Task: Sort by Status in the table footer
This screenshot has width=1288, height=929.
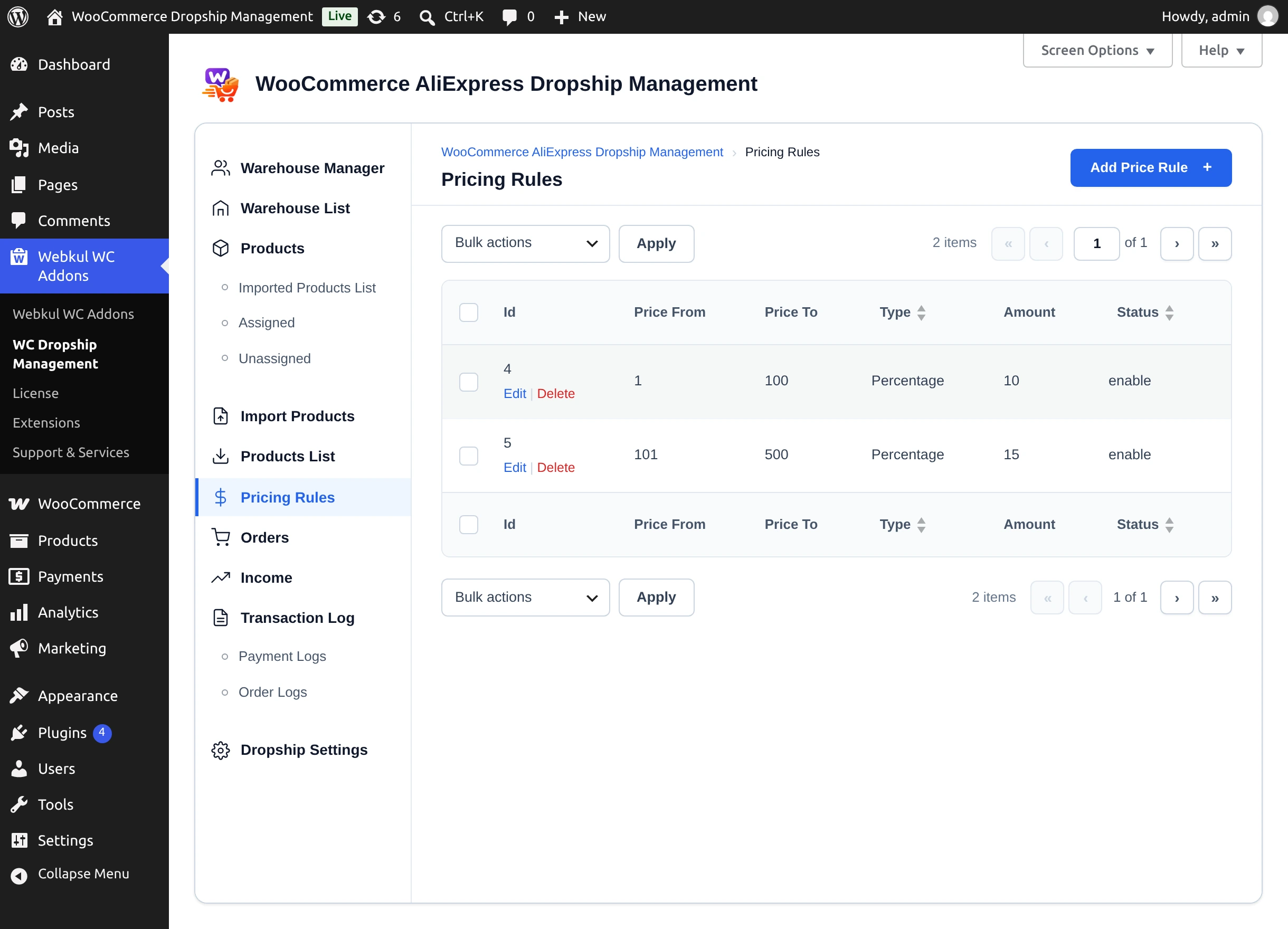Action: (1145, 524)
